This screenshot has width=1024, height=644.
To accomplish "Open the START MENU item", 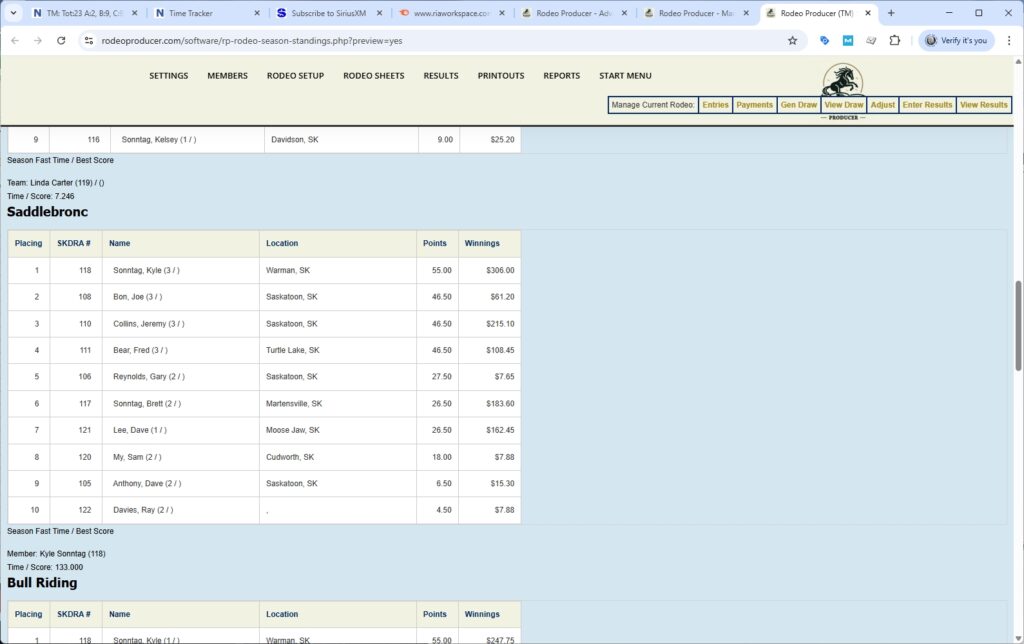I will point(625,75).
